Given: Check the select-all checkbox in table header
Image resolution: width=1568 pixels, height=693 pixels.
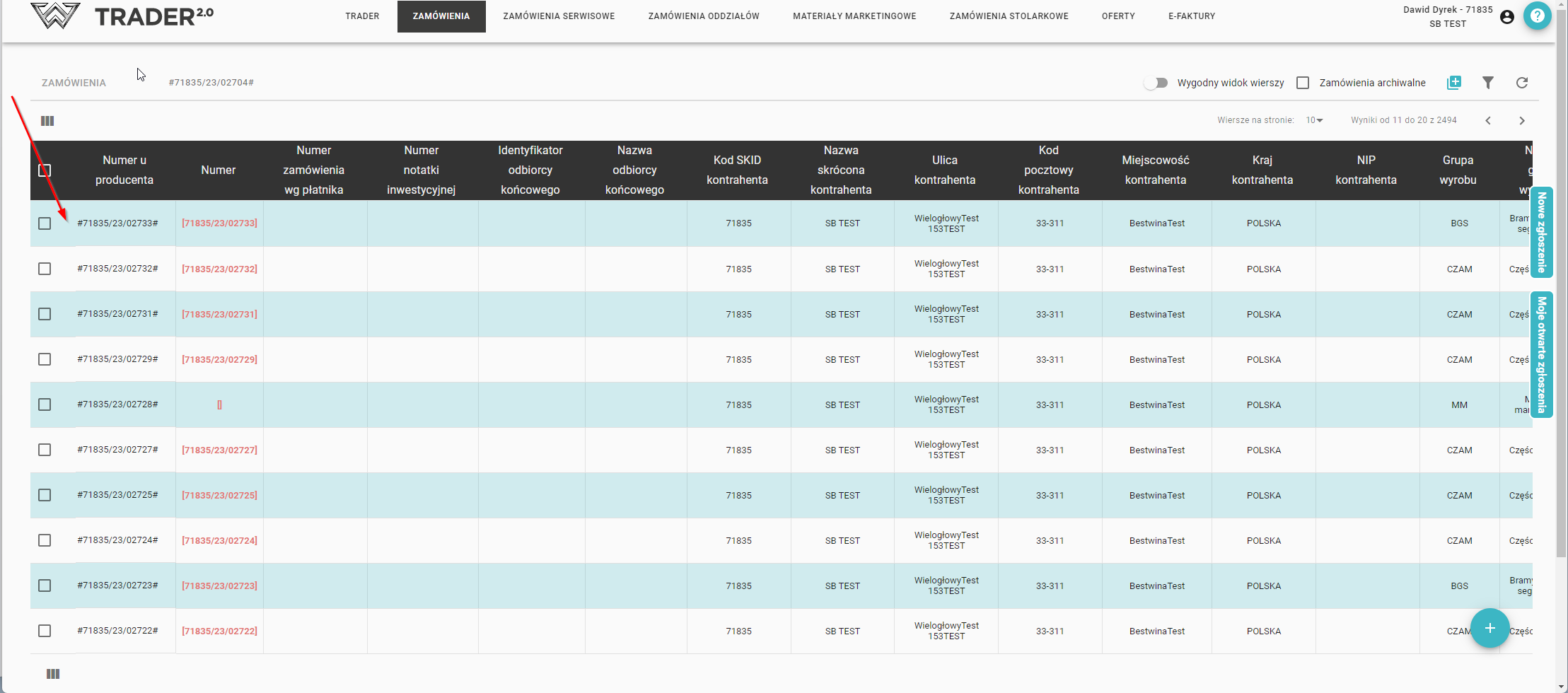Looking at the screenshot, I should (45, 170).
